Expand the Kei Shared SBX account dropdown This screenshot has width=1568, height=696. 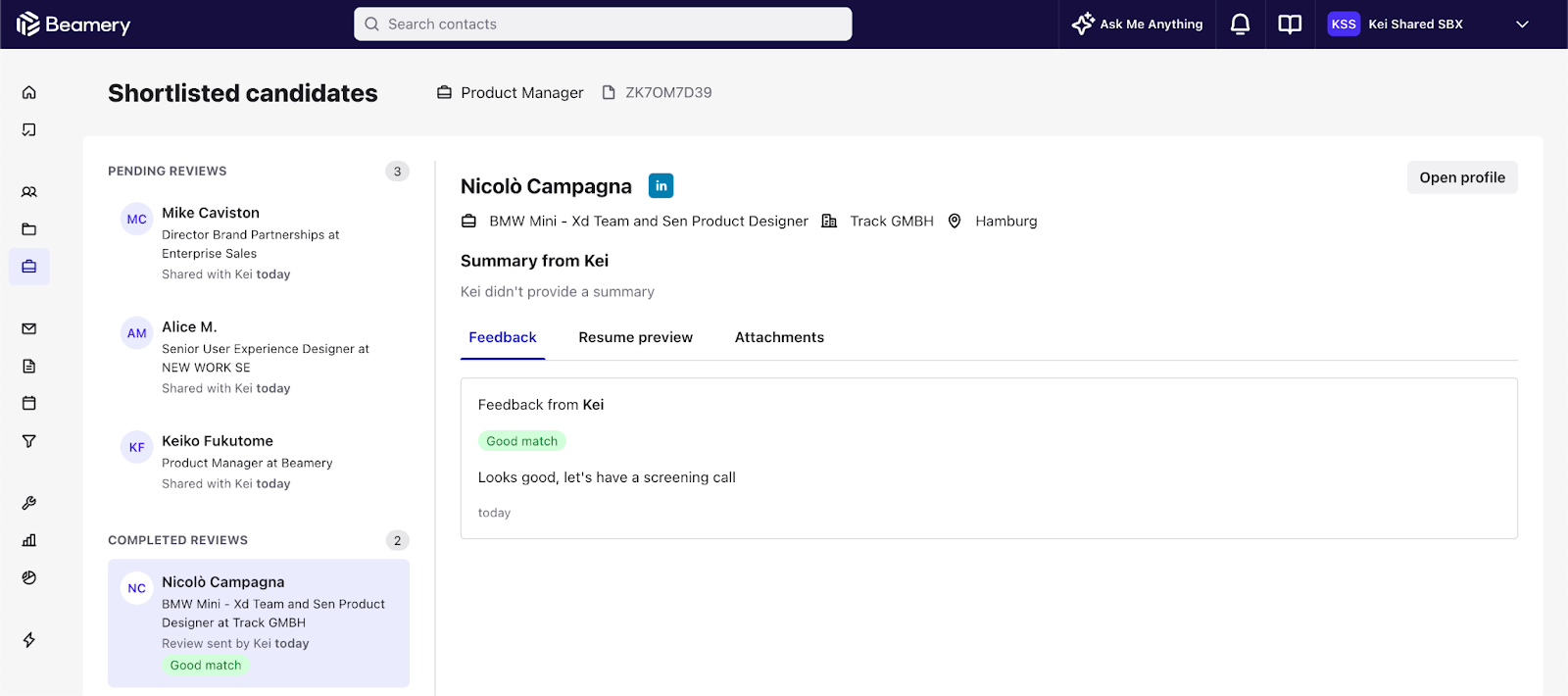tap(1522, 25)
